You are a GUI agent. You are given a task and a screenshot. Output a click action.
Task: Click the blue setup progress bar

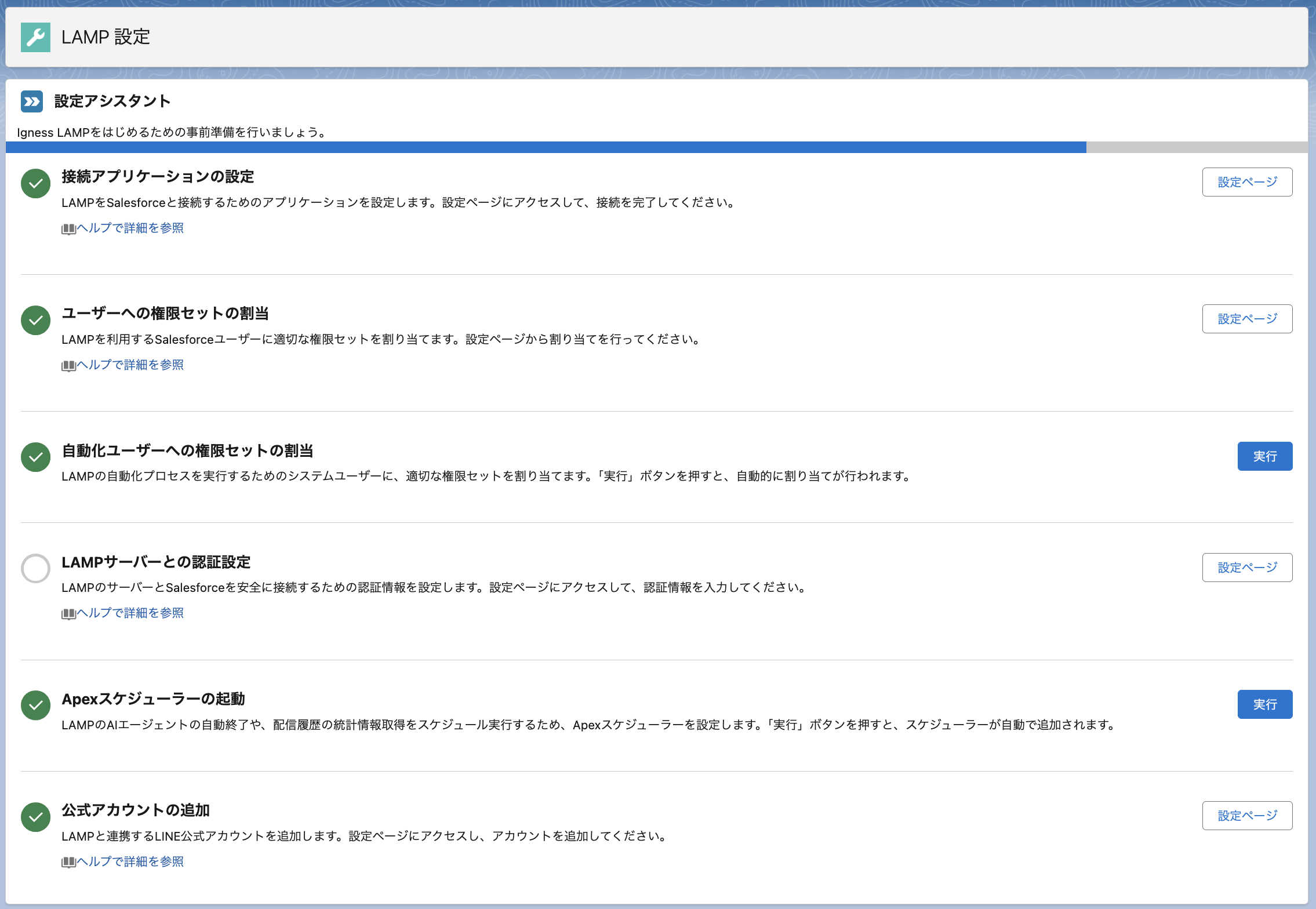[545, 147]
